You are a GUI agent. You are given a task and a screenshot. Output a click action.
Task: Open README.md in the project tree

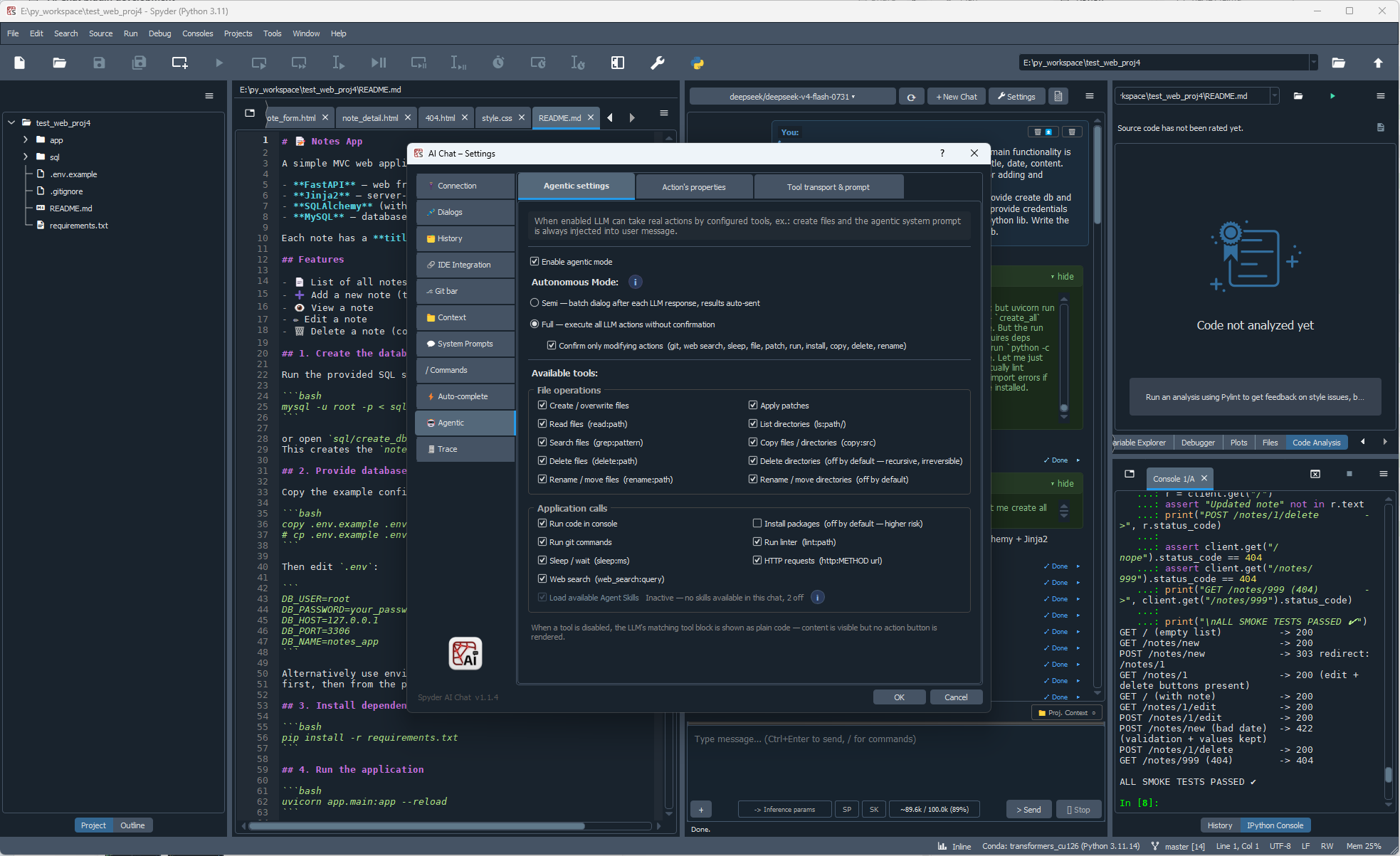pos(70,208)
